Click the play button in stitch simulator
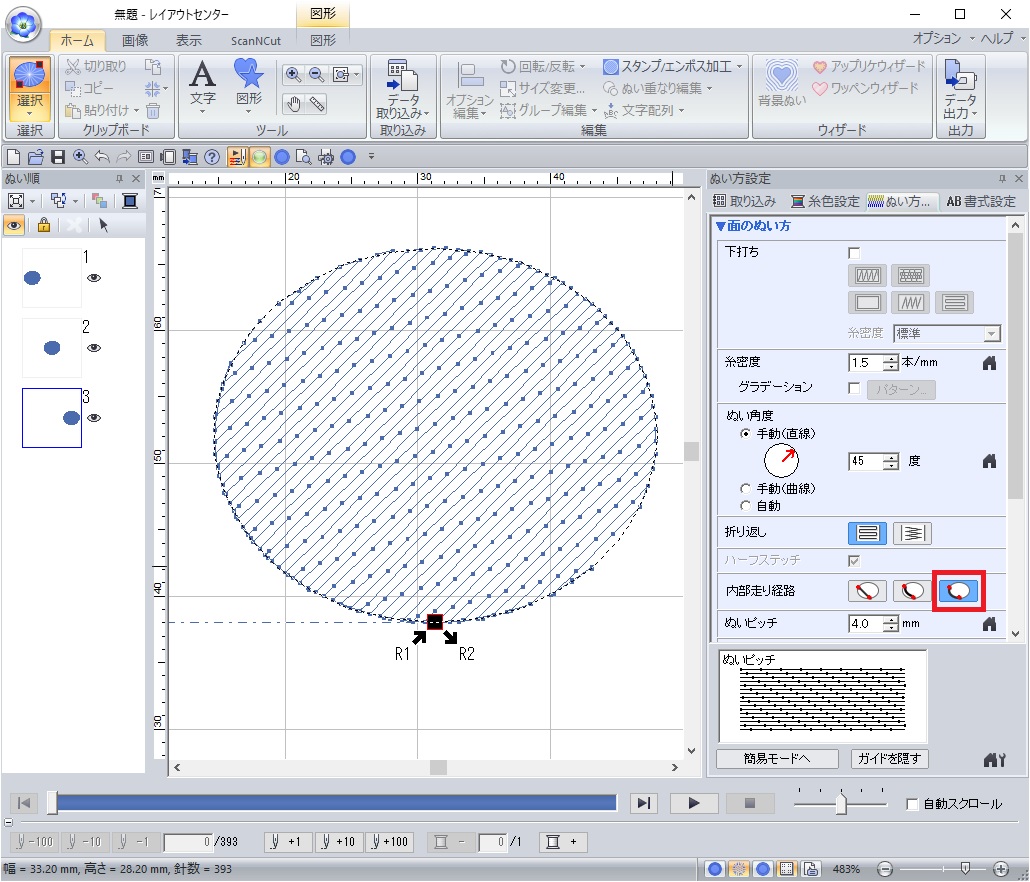This screenshot has width=1030, height=882. coord(694,803)
